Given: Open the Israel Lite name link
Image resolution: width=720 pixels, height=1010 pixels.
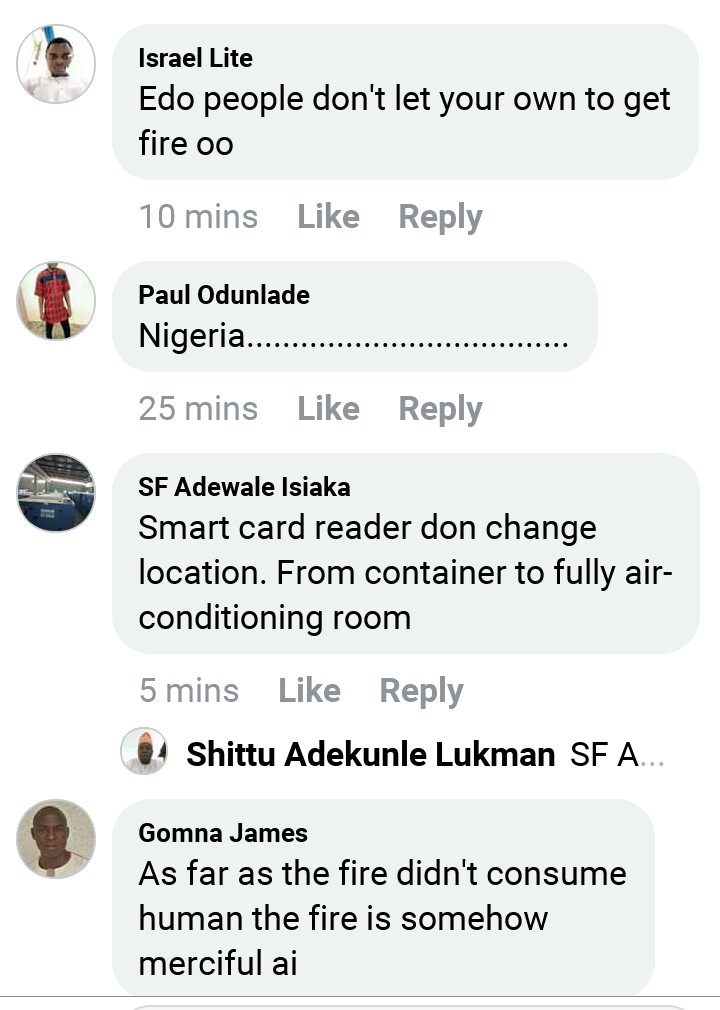Looking at the screenshot, I should point(195,58).
